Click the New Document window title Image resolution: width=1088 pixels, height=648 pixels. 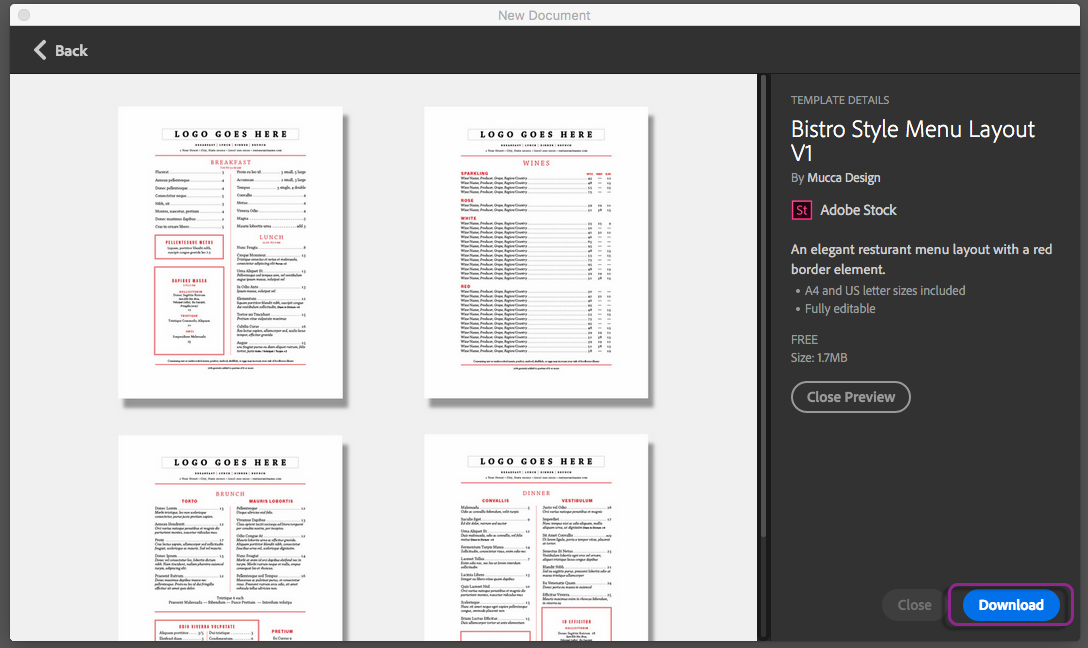[x=544, y=15]
